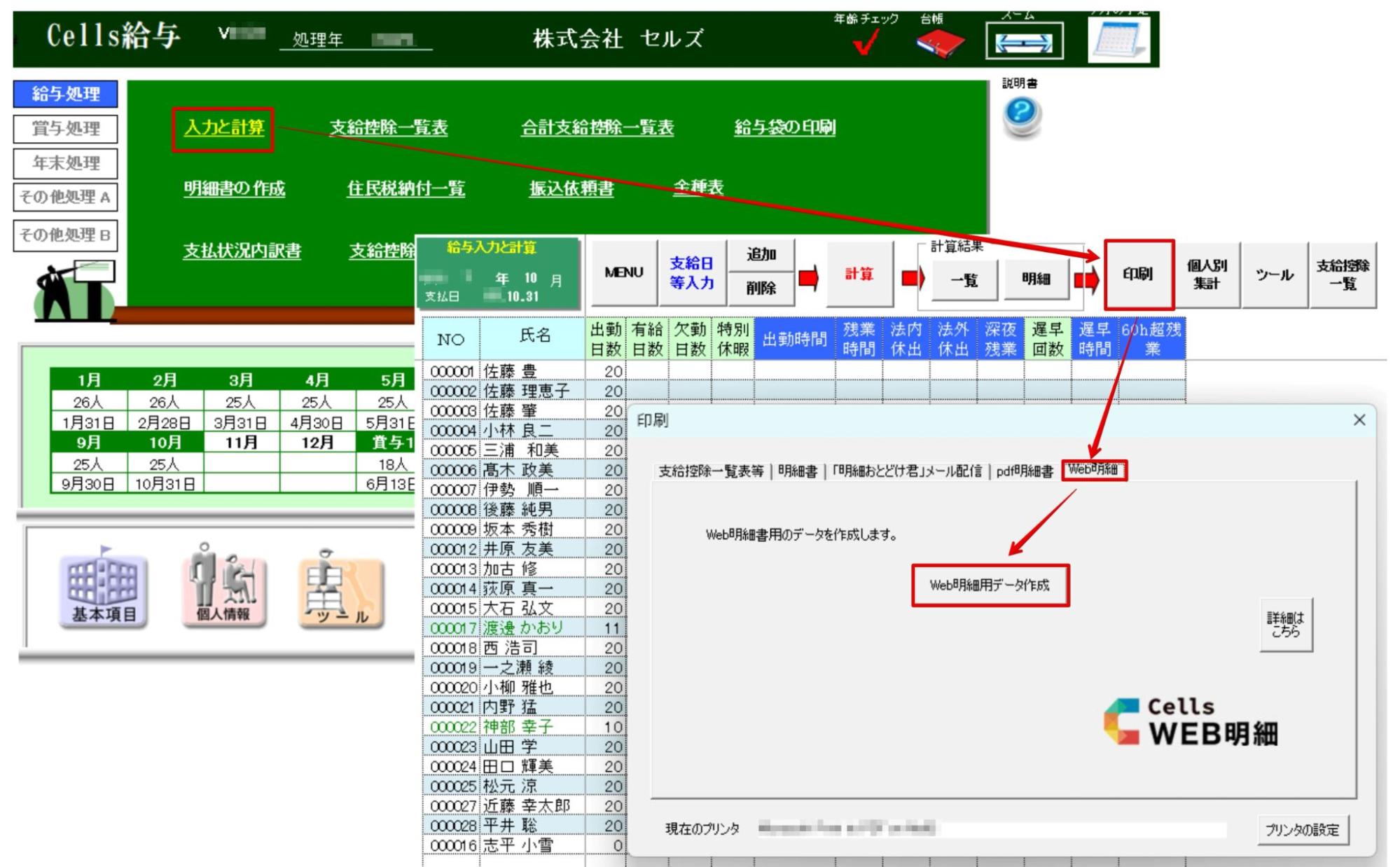Viewport: 1400px width, 867px height.
Task: Switch to 支給控除一覧表等 tab
Action: point(711,472)
